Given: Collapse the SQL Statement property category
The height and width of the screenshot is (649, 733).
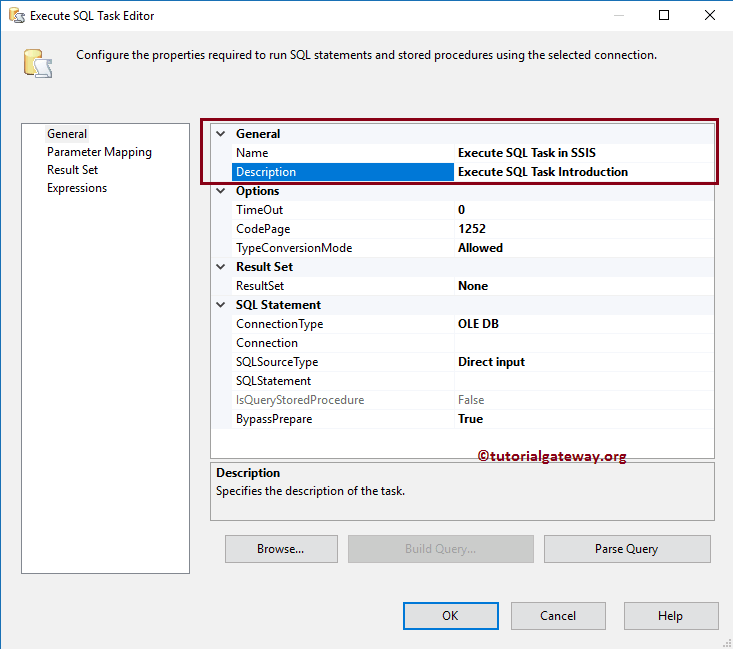Looking at the screenshot, I should click(221, 305).
